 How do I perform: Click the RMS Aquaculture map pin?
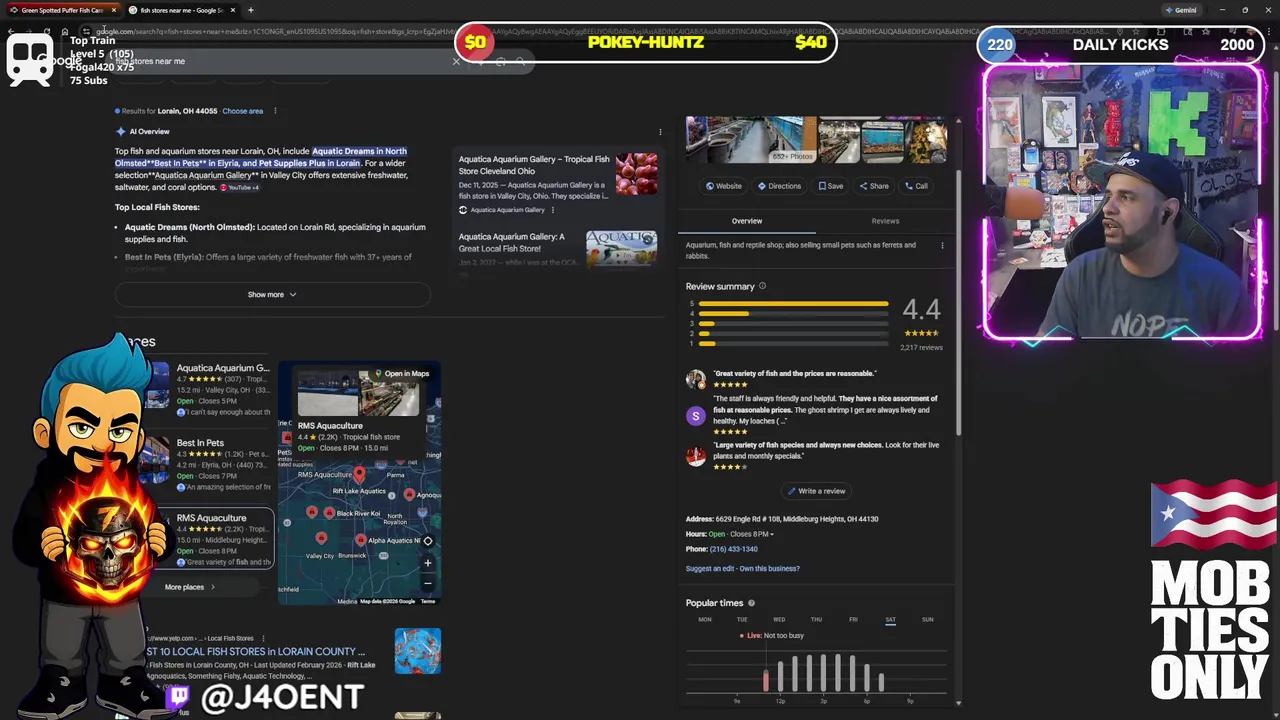[359, 475]
